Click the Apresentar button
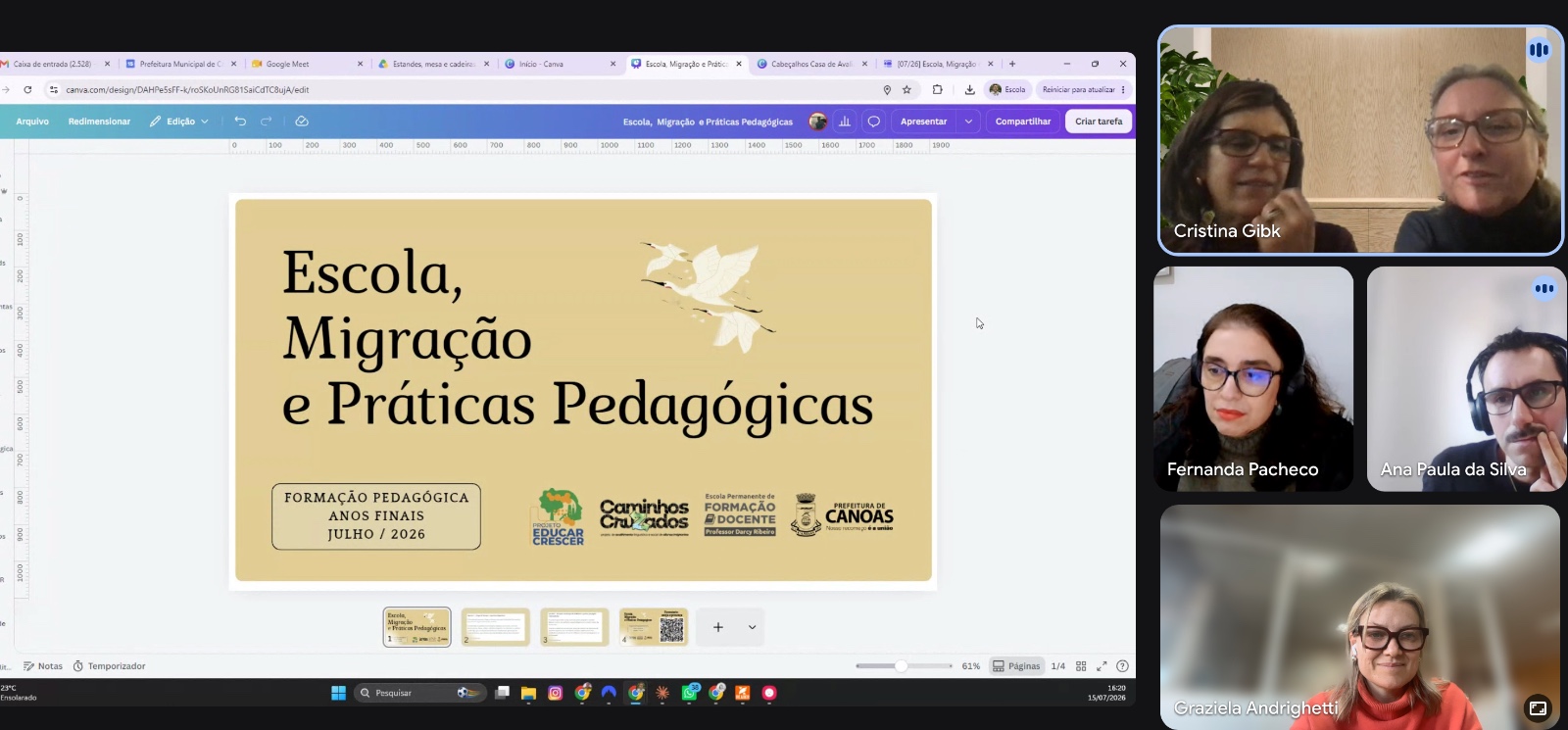Image resolution: width=1568 pixels, height=730 pixels. (x=923, y=122)
